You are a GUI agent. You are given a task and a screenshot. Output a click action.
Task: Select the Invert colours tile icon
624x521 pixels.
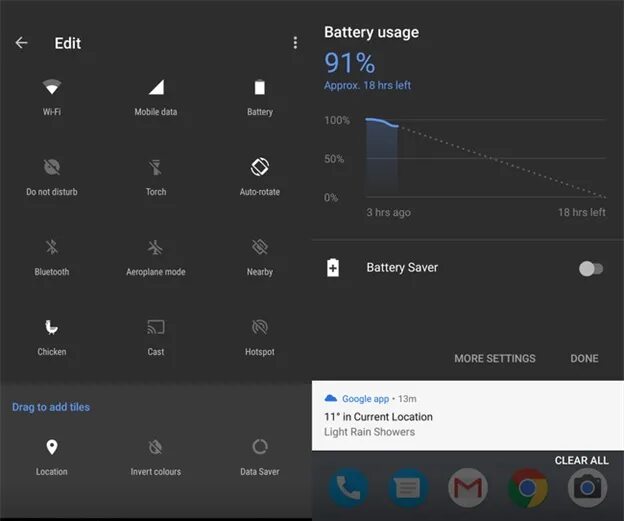point(156,447)
